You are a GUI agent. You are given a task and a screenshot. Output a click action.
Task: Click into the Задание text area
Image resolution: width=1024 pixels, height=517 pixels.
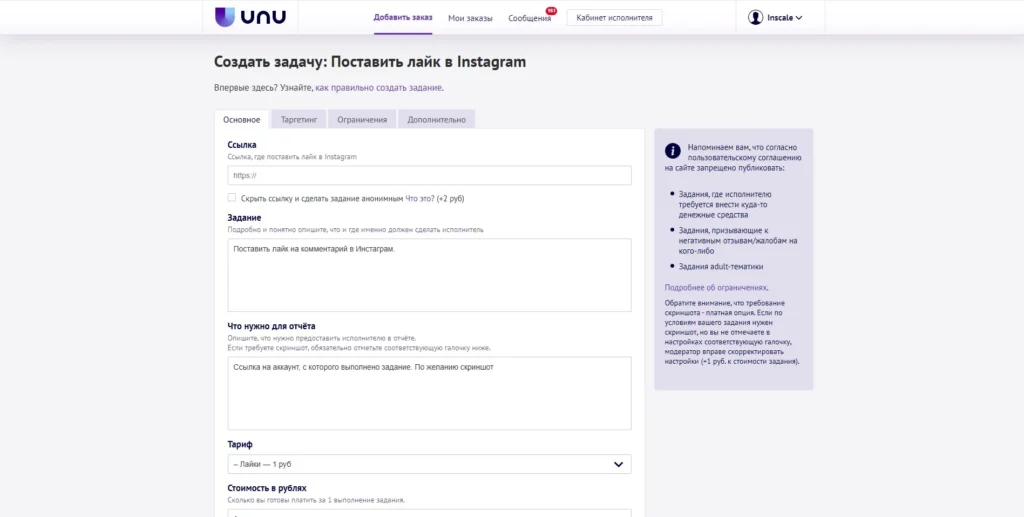pos(429,275)
